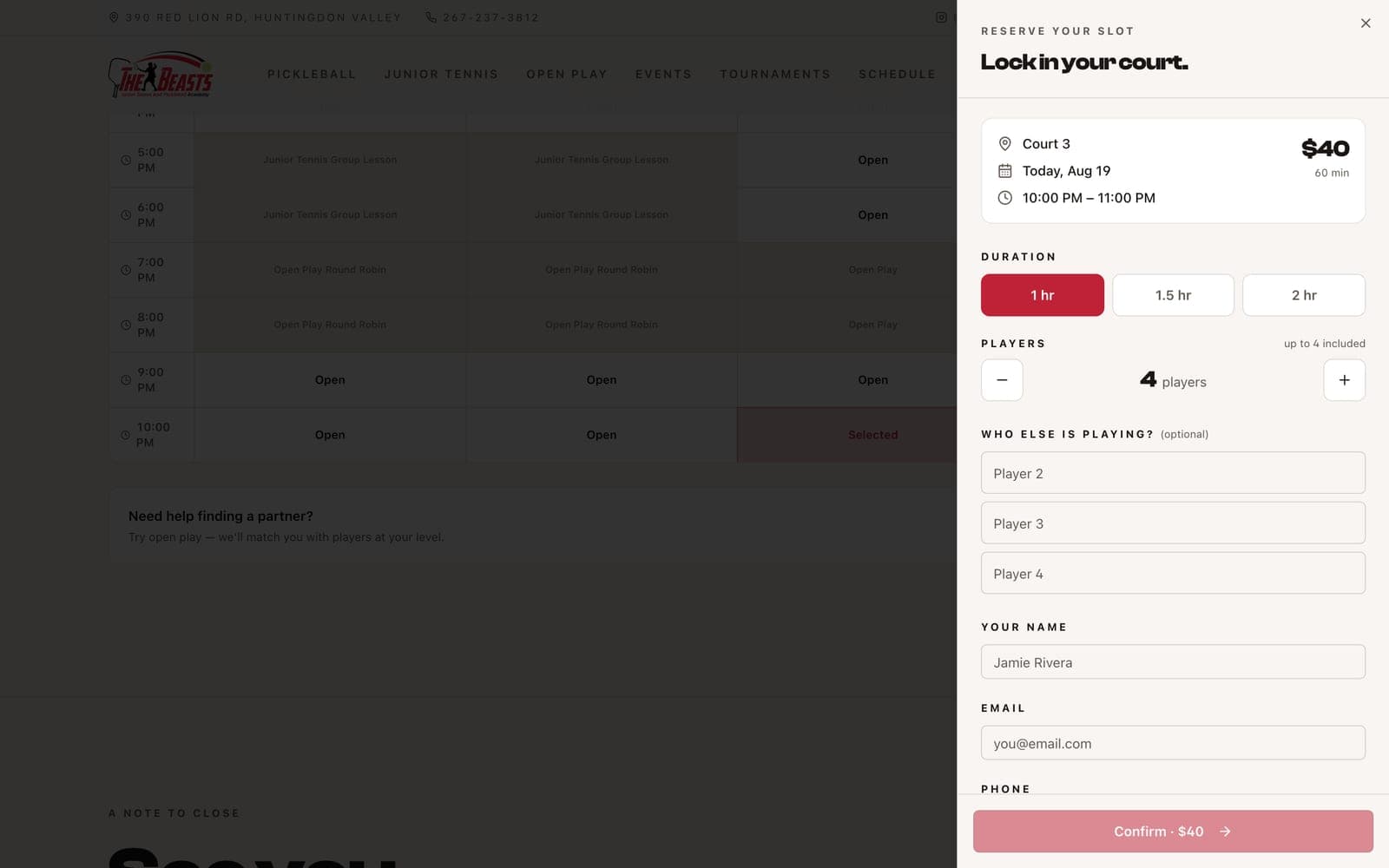Select first-column Open slot at 9:00 PM

(x=330, y=380)
